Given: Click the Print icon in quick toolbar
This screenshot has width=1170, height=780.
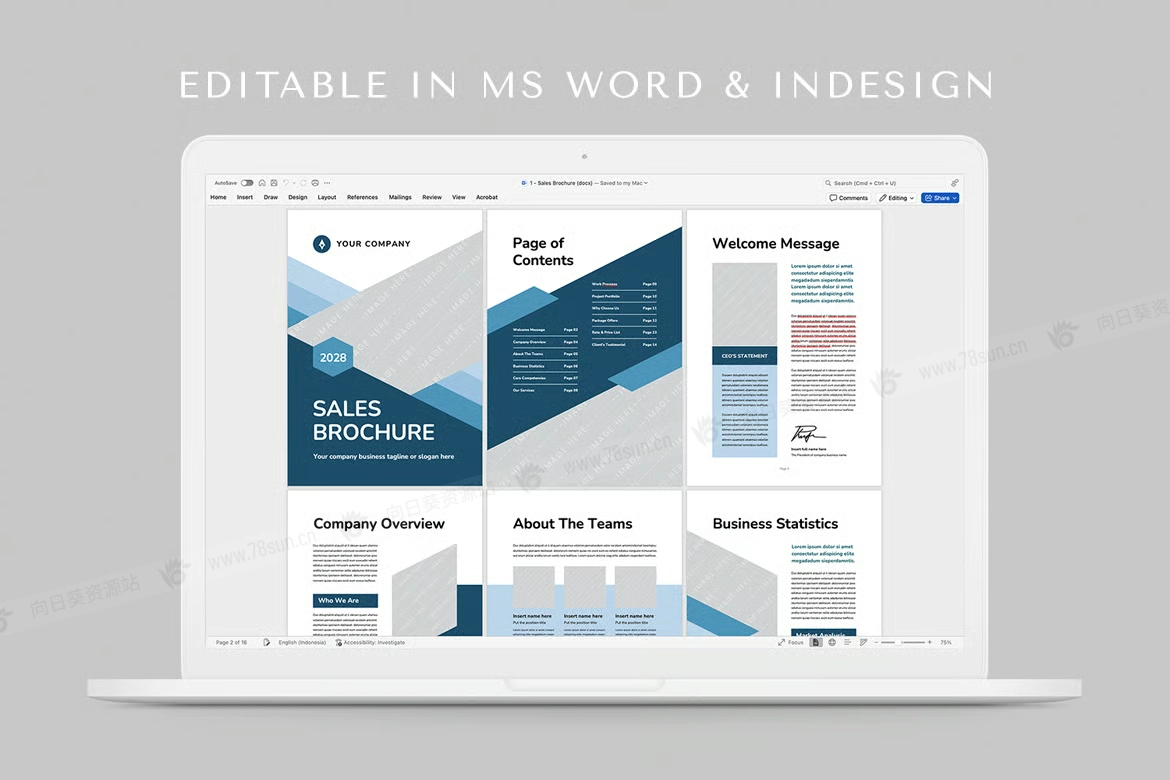Looking at the screenshot, I should point(315,183).
